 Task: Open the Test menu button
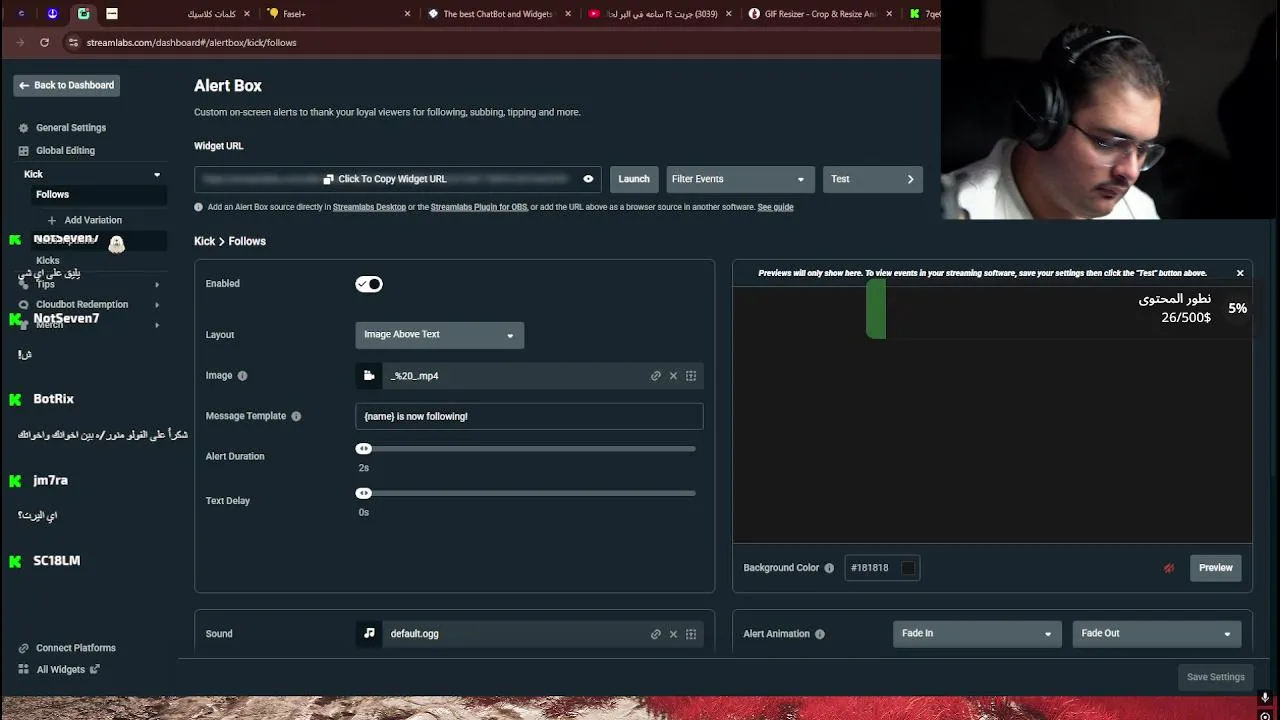872,179
